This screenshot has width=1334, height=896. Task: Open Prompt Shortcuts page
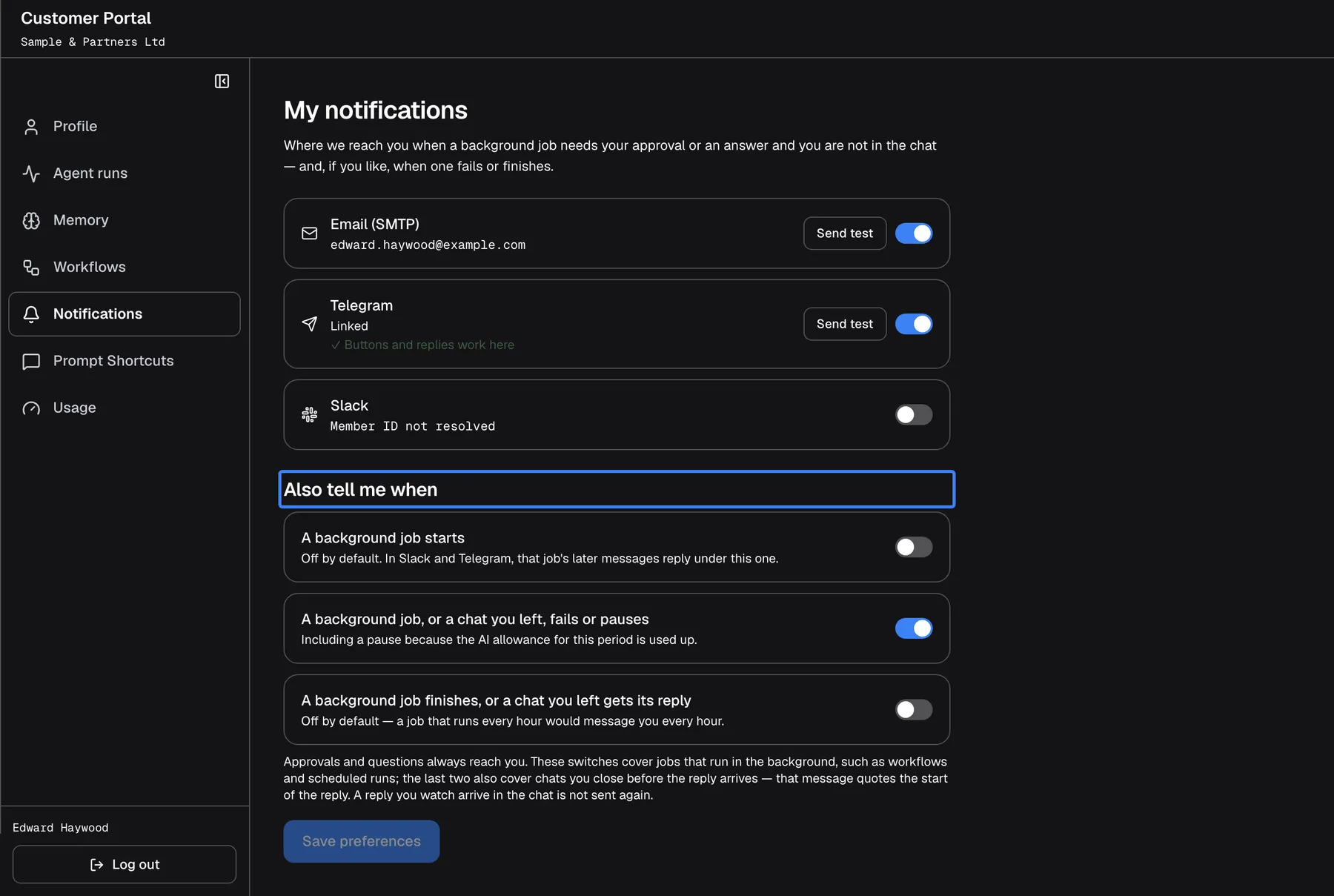click(x=125, y=361)
